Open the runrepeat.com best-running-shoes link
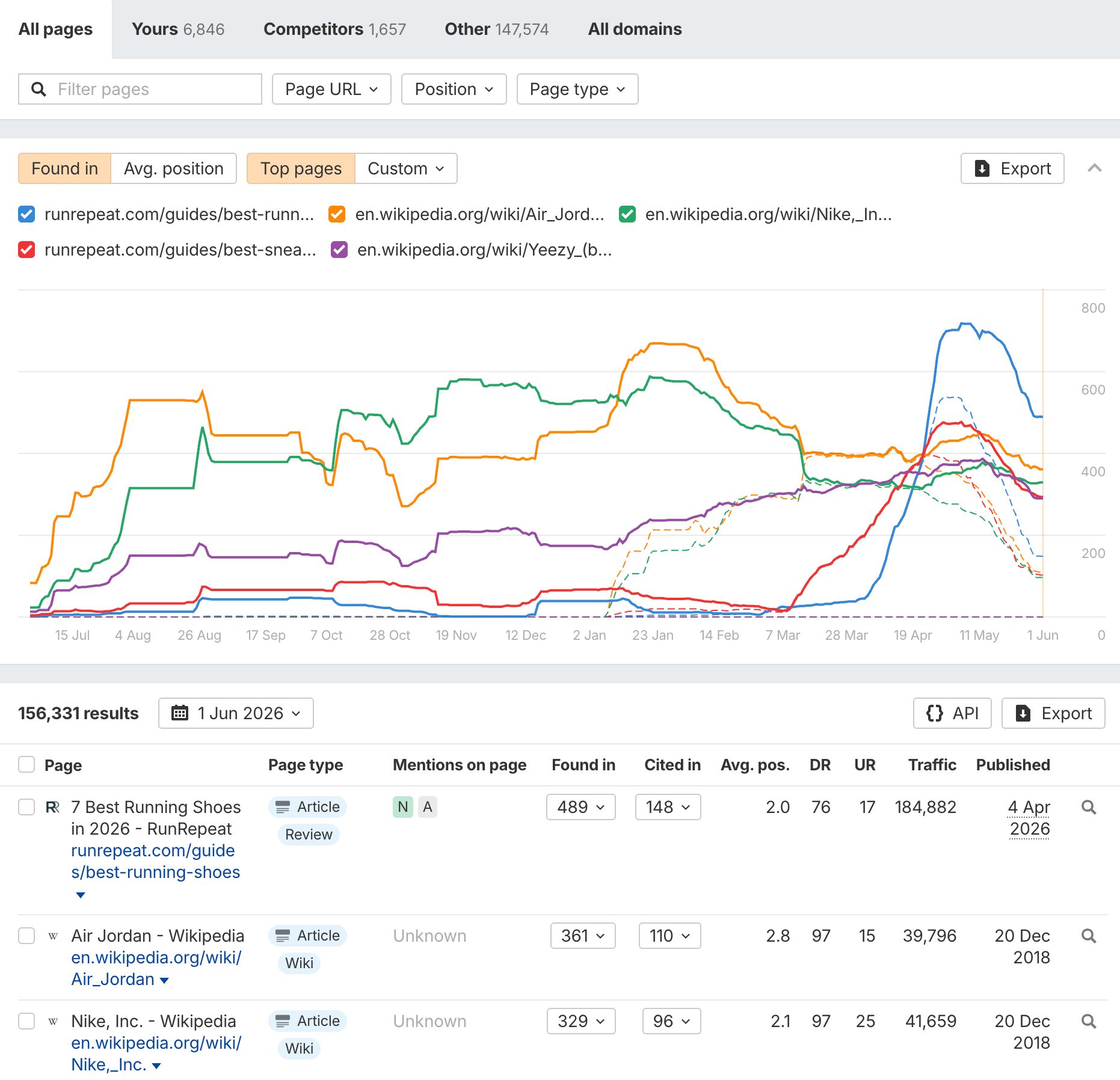Image resolution: width=1120 pixels, height=1080 pixels. tap(155, 861)
